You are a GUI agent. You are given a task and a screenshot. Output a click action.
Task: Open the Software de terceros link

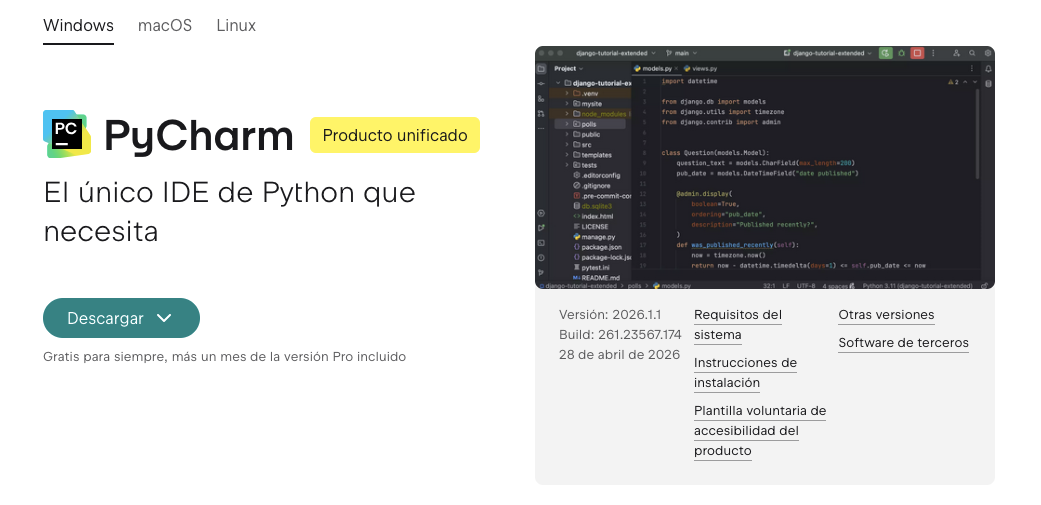click(x=903, y=342)
